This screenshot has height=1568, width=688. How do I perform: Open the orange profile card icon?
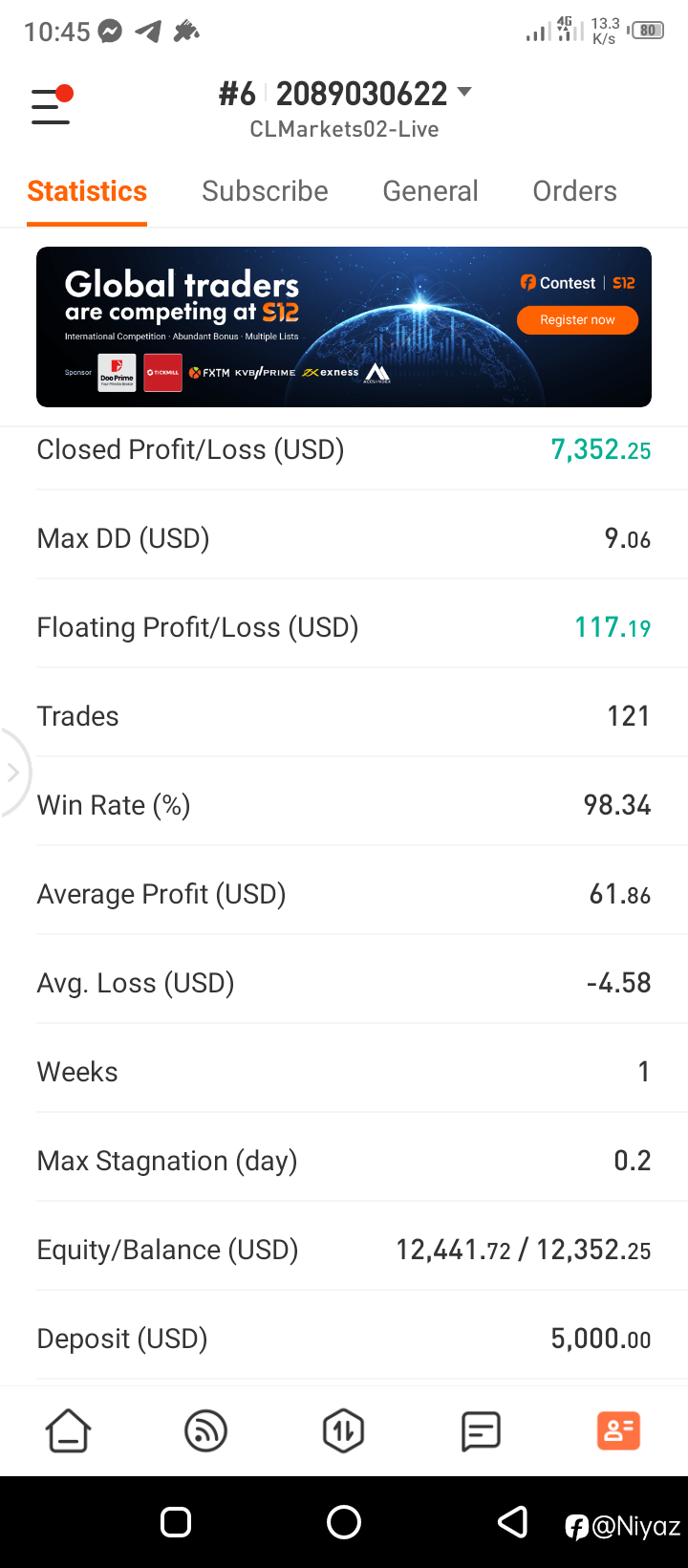click(x=618, y=1431)
